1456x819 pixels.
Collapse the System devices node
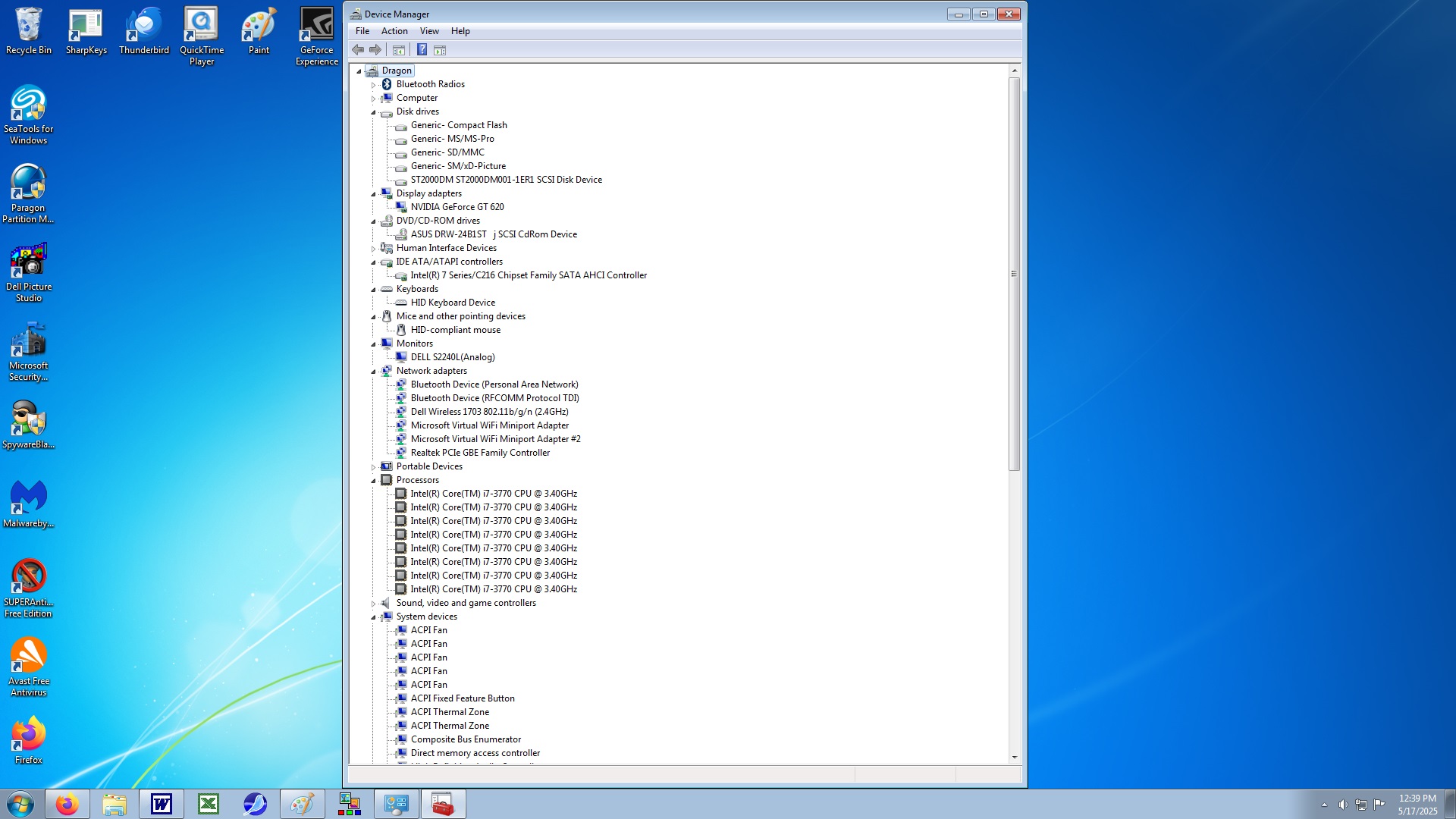(x=373, y=617)
